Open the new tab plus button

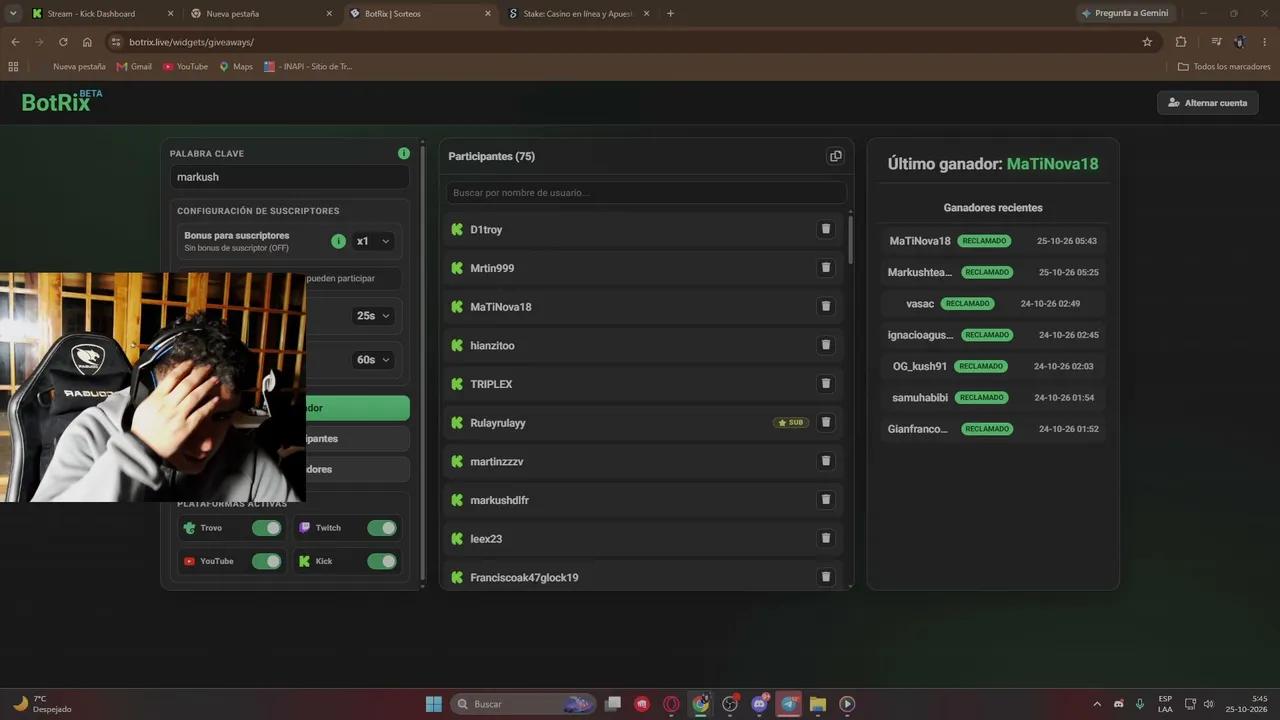click(670, 13)
